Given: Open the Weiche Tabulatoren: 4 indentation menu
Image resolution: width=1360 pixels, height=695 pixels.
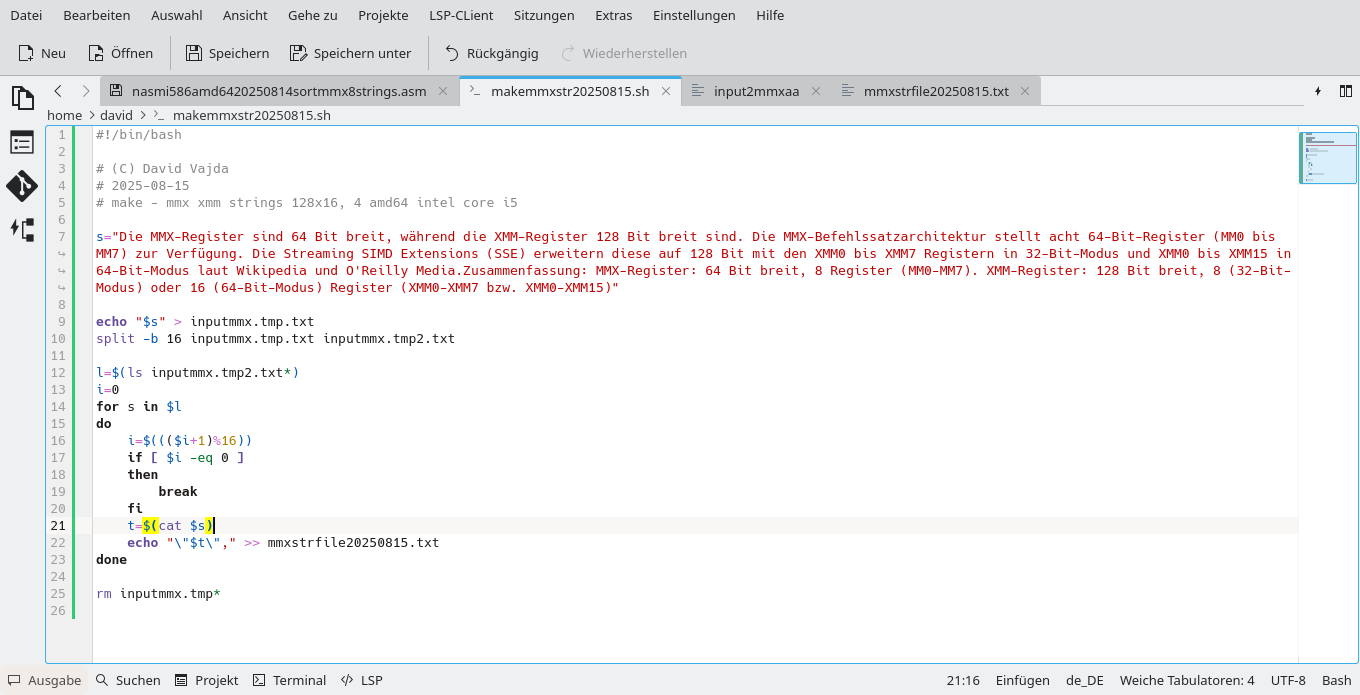Looking at the screenshot, I should (1186, 680).
